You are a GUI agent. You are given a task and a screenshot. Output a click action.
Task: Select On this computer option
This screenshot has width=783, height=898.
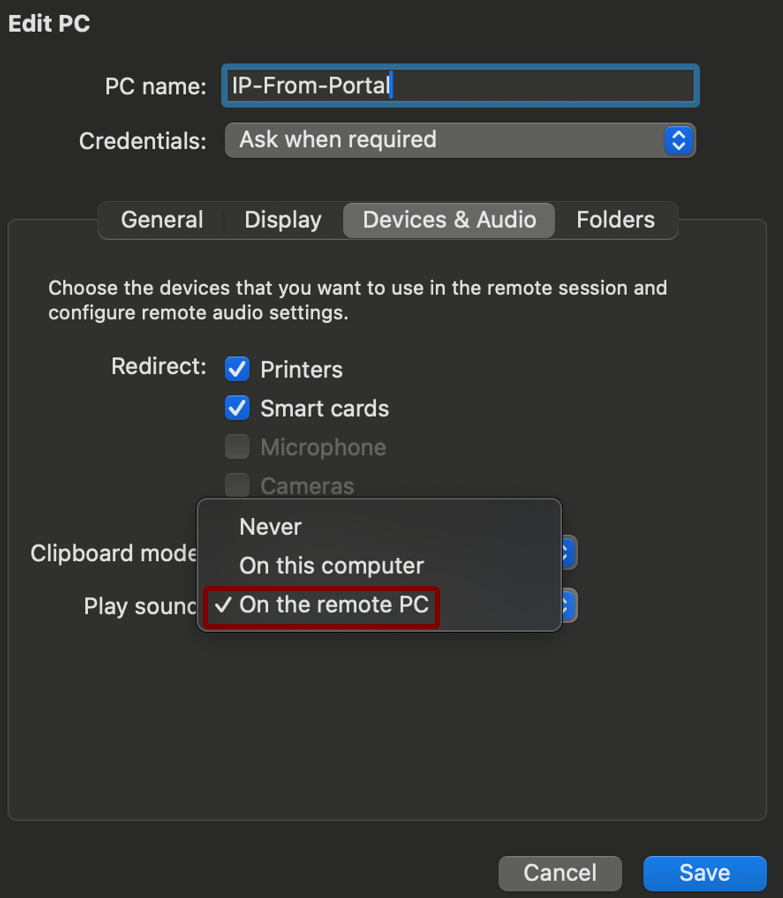point(331,566)
